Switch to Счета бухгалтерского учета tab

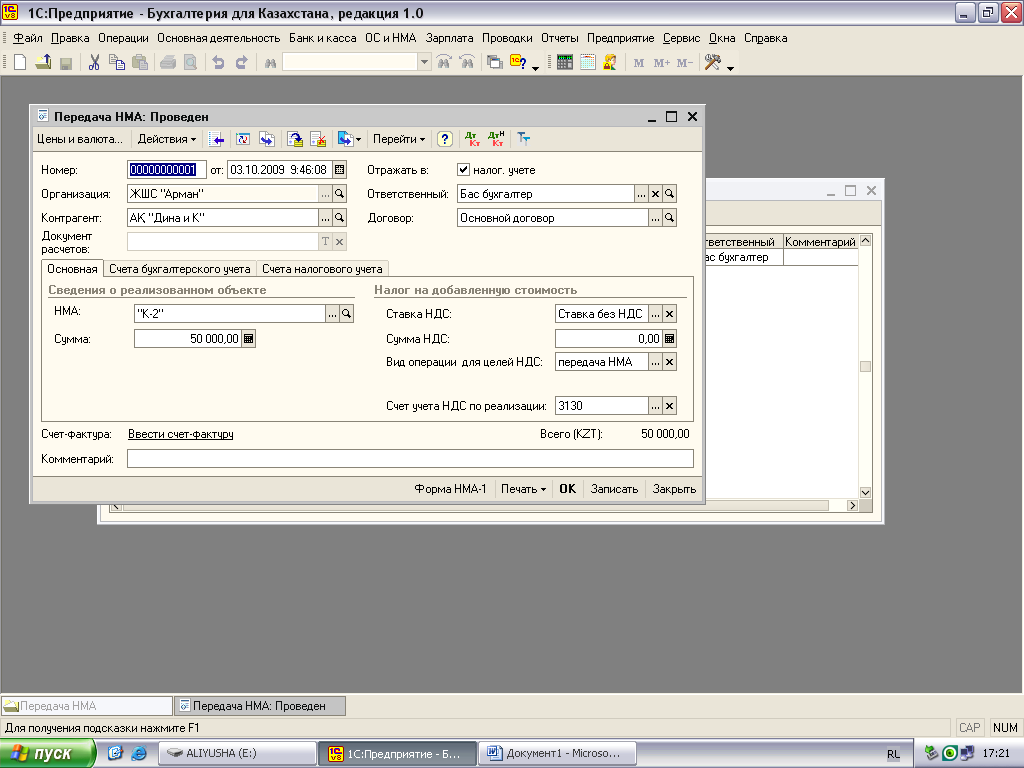[180, 269]
